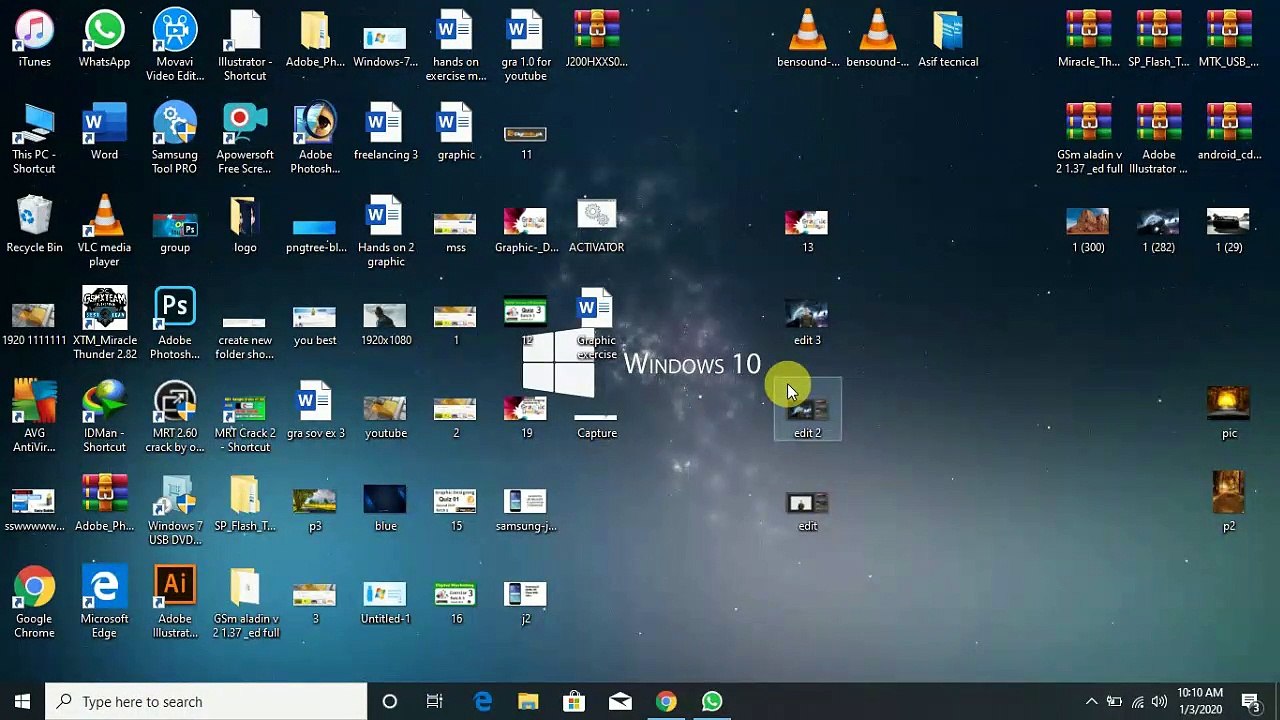Select the Adobe_Ph folder in top row

(315, 39)
